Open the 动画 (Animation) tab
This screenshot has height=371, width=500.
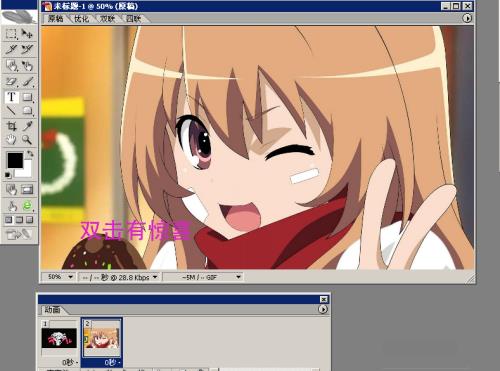coord(53,310)
